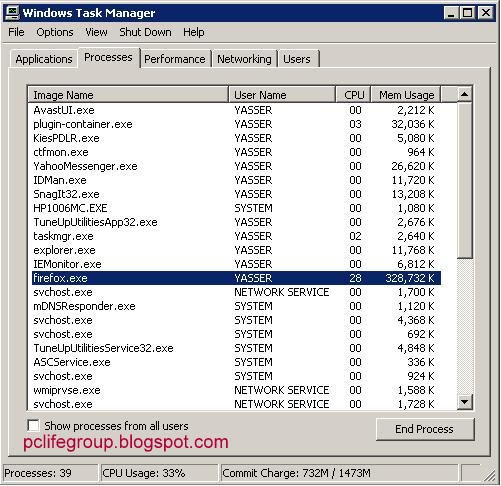Open the Options menu
This screenshot has width=501, height=486.
pyautogui.click(x=55, y=32)
